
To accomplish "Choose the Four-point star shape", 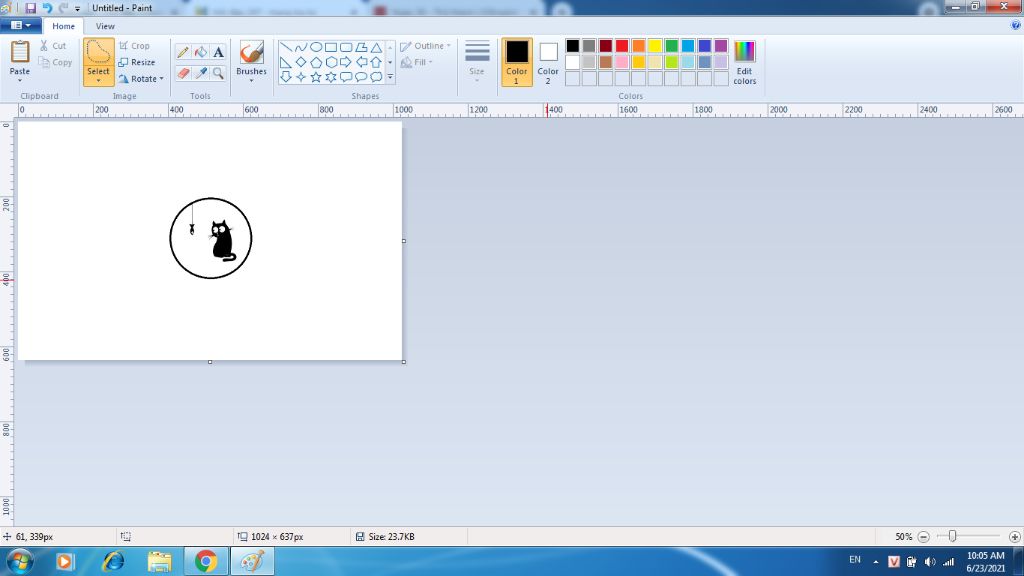I will tap(301, 77).
